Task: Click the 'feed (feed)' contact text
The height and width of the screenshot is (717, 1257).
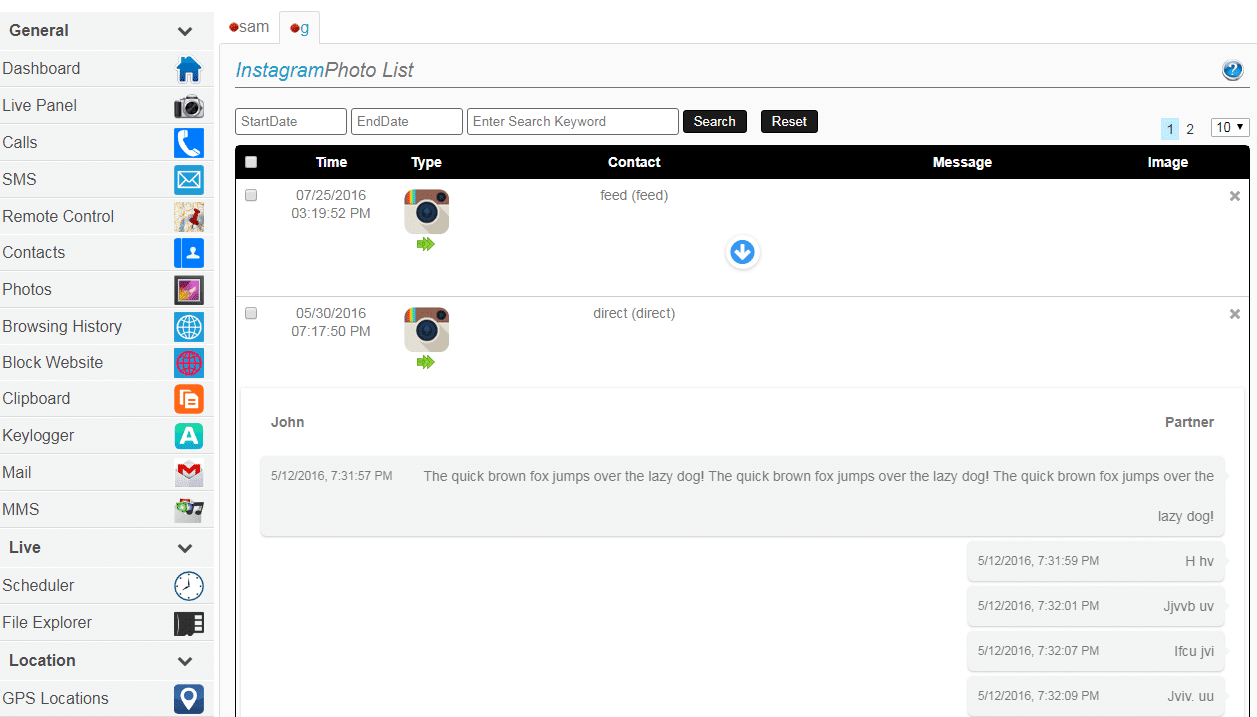Action: tap(634, 195)
